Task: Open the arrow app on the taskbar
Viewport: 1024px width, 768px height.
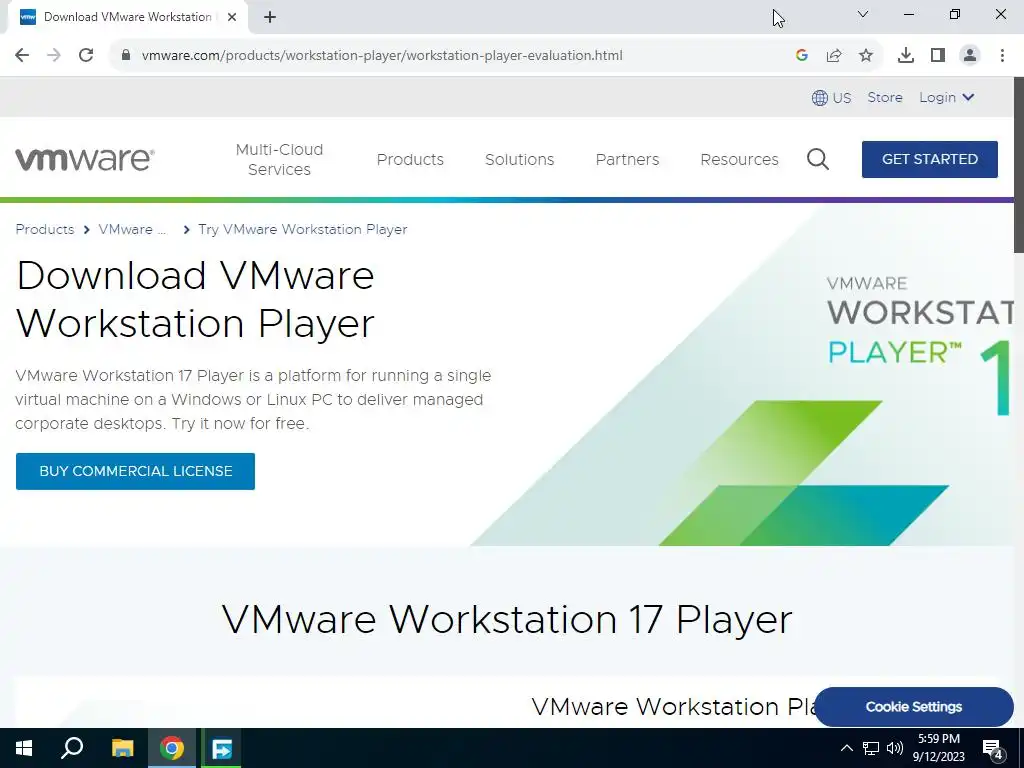Action: 221,748
